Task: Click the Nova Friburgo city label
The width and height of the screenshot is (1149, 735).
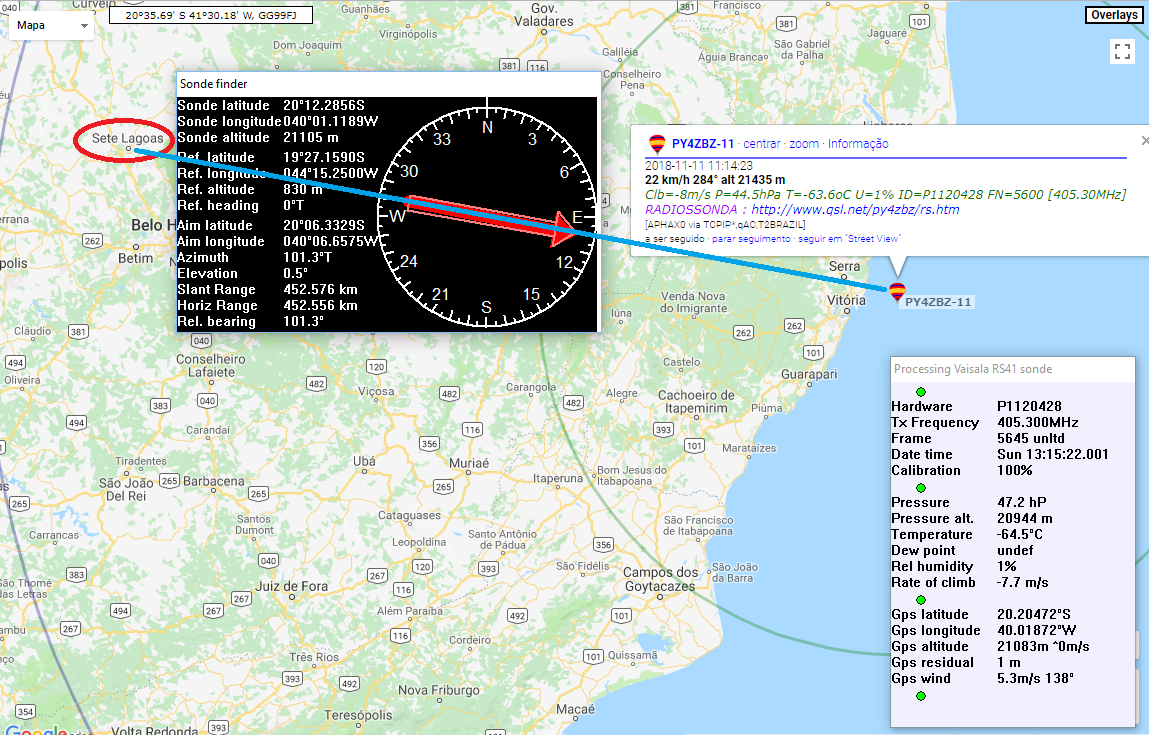Action: tap(438, 690)
